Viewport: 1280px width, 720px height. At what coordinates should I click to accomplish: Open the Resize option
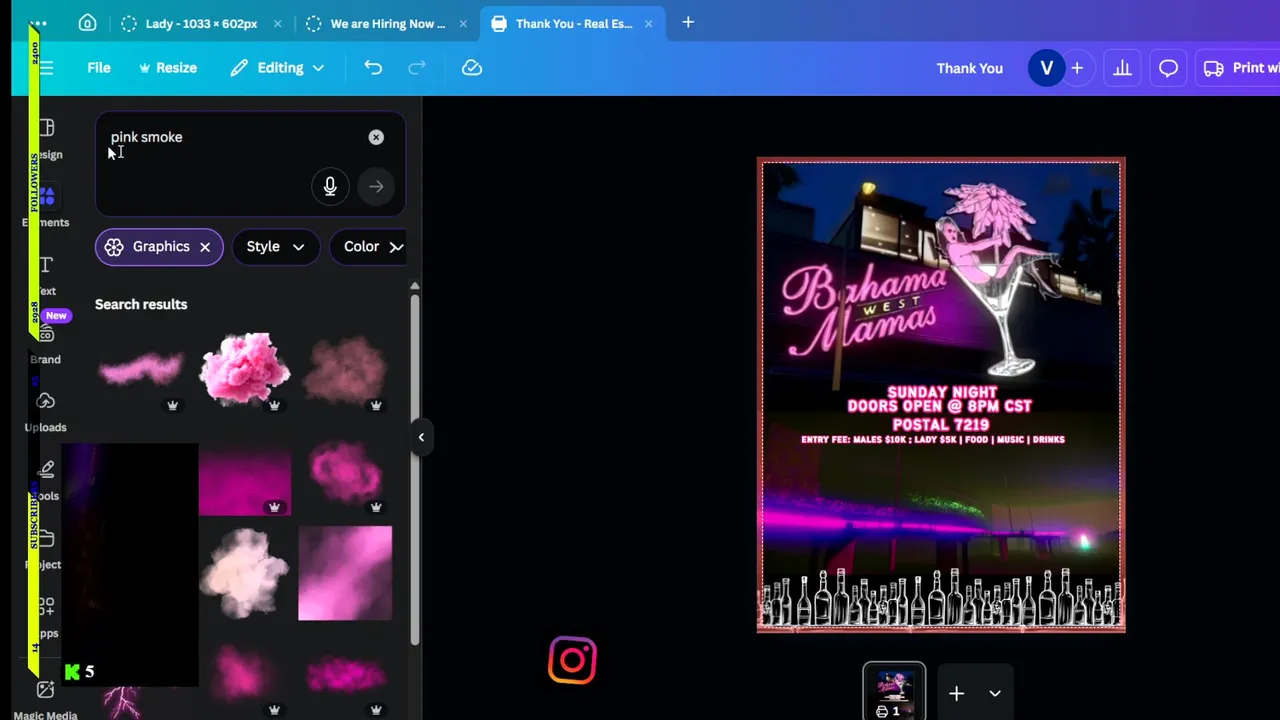click(x=168, y=68)
